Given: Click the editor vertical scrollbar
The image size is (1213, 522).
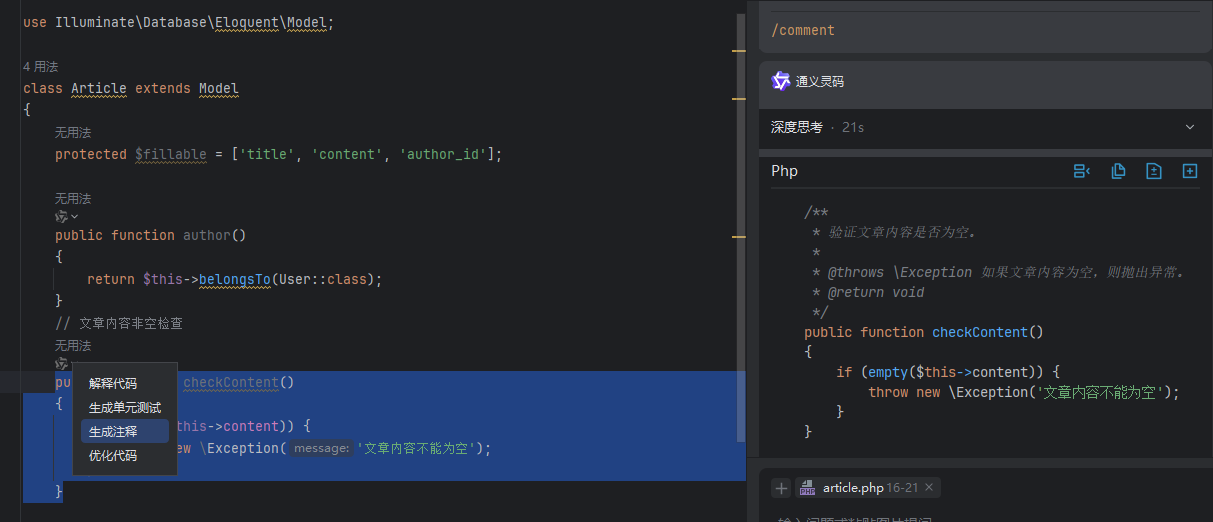Looking at the screenshot, I should pyautogui.click(x=741, y=226).
